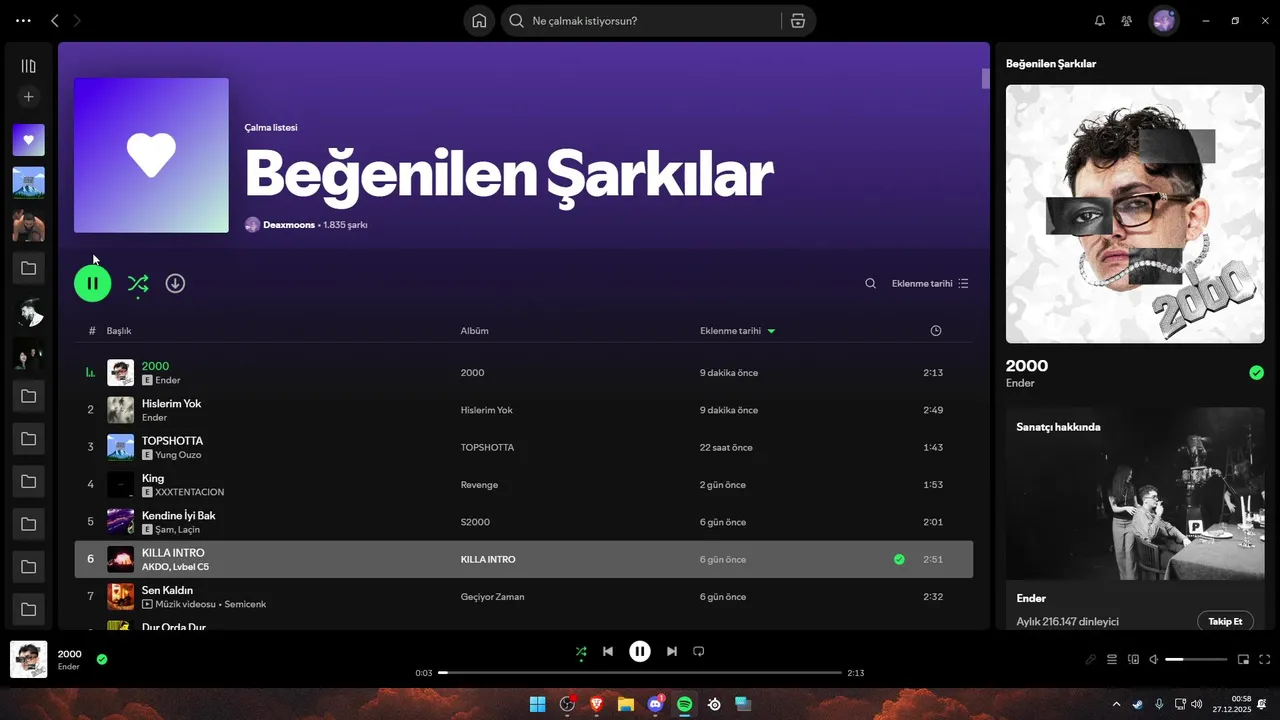Select the track 'Kendine İyi Bak'
Image resolution: width=1280 pixels, height=720 pixels.
coord(524,522)
